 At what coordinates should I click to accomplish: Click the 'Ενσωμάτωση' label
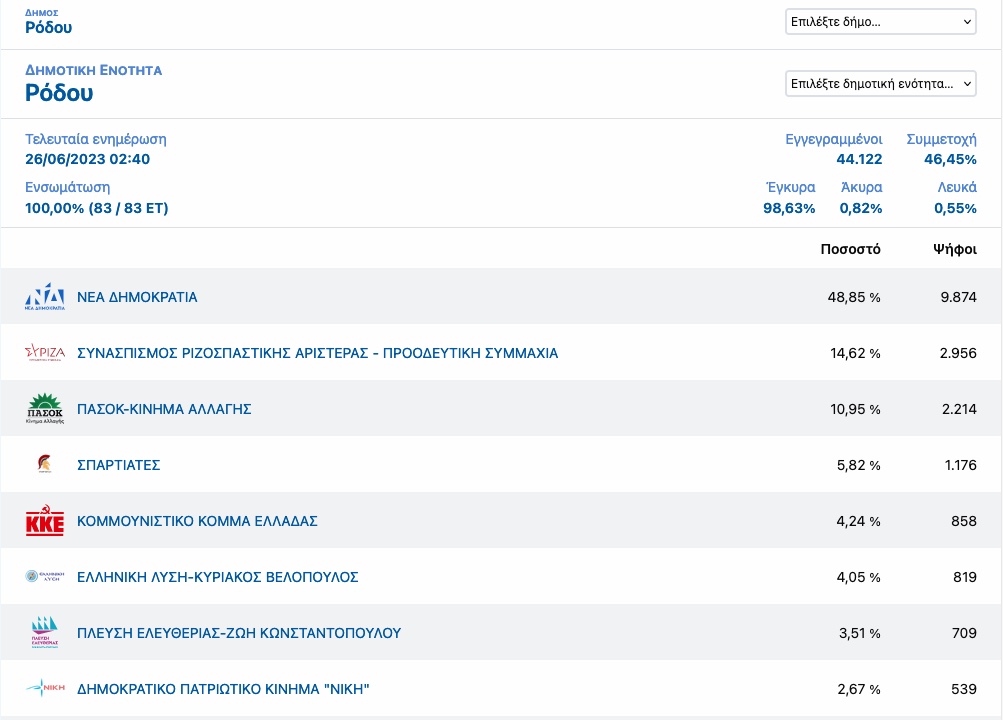pos(67,187)
